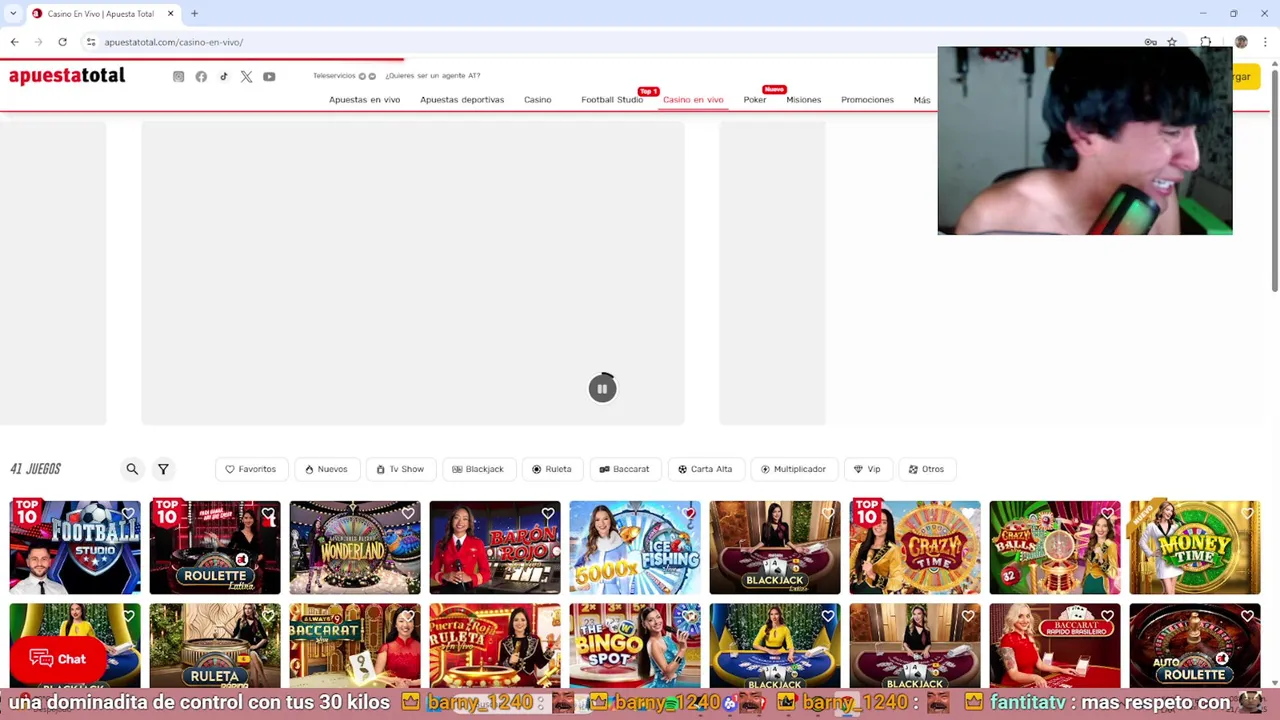Open the Football Studio game thumbnail
Screen dimensions: 1280x720
(x=75, y=548)
